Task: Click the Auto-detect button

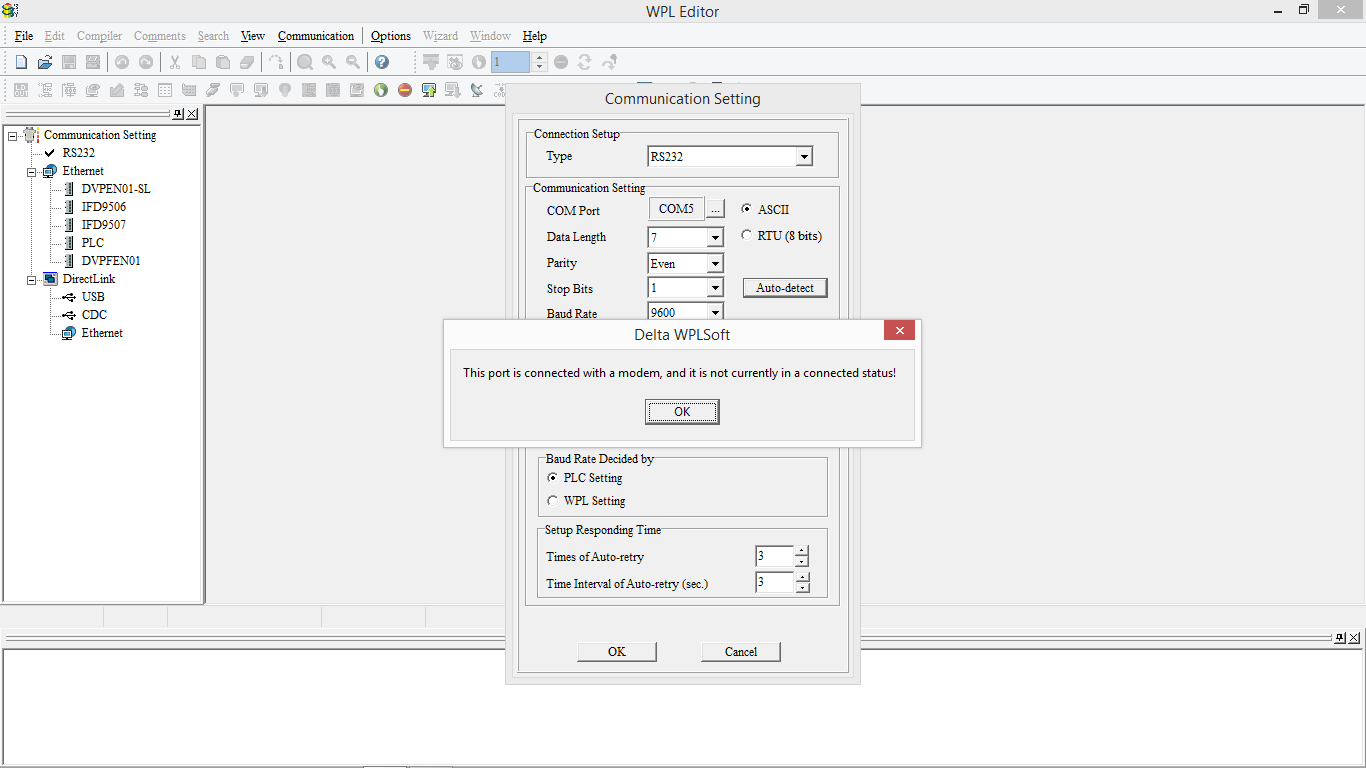Action: [785, 288]
